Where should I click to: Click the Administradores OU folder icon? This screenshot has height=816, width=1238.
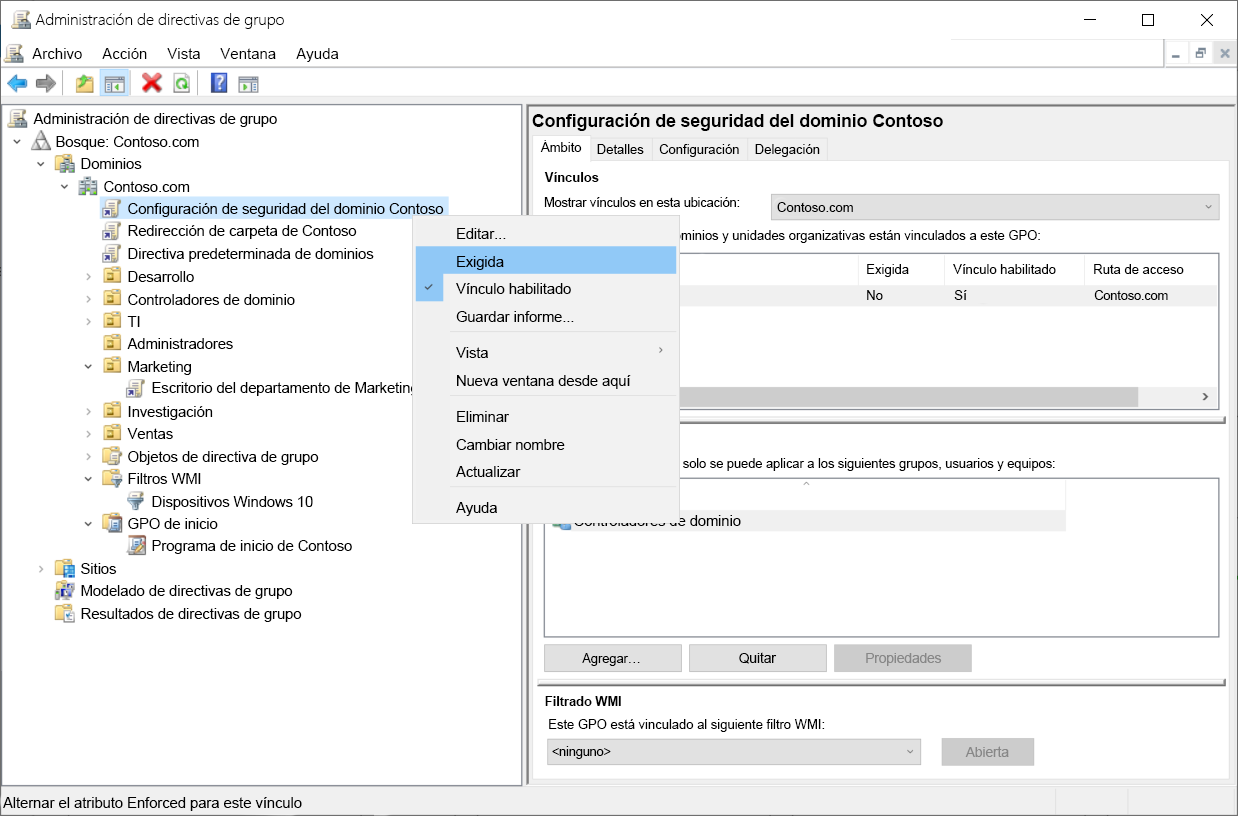coord(111,344)
